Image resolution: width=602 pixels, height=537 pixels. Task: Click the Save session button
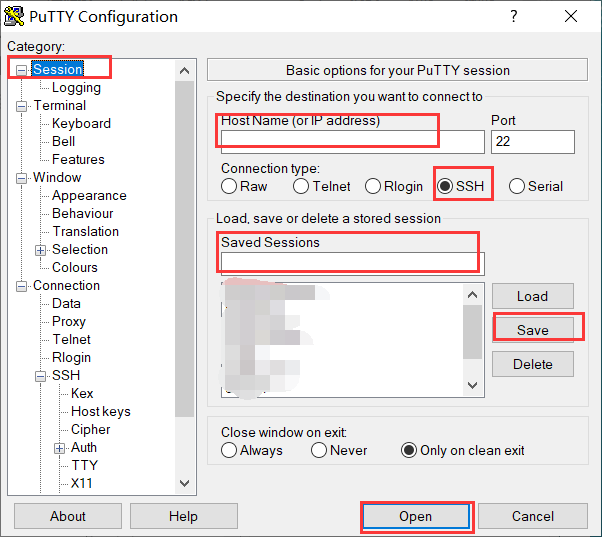pos(533,330)
